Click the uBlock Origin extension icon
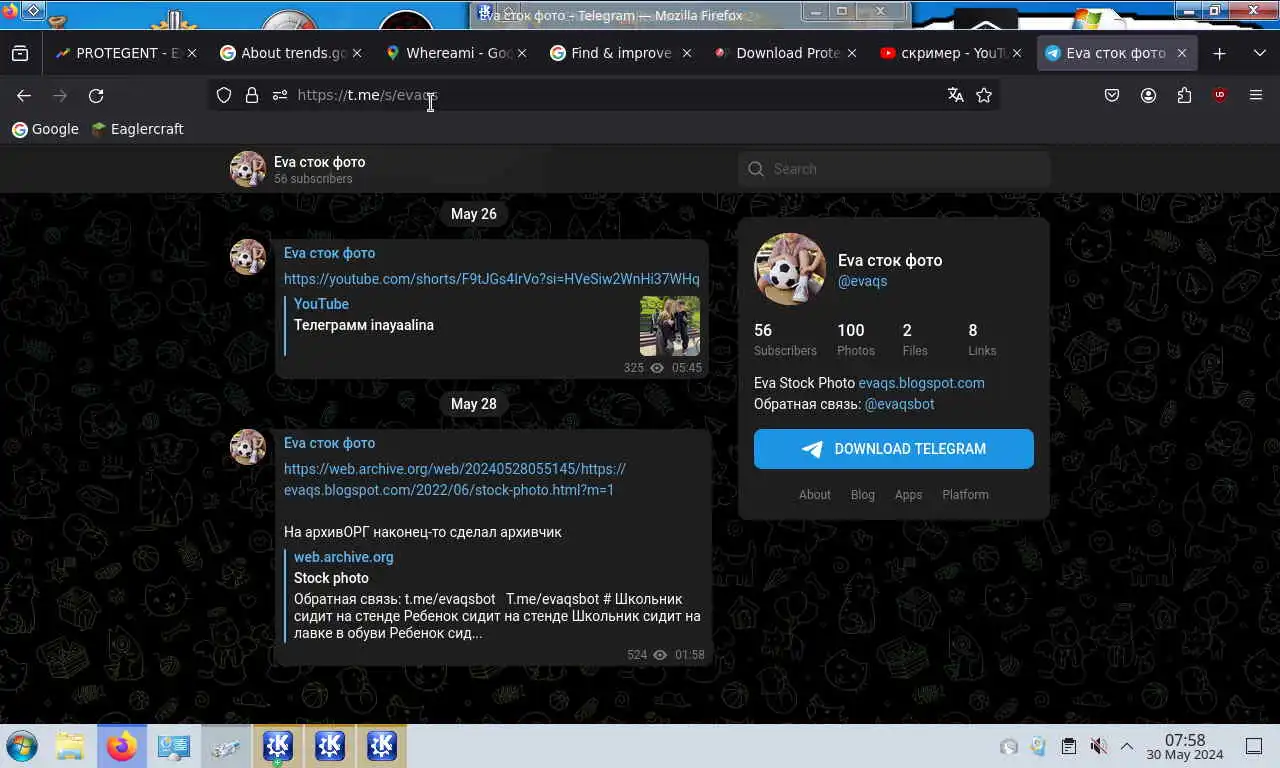Image resolution: width=1280 pixels, height=768 pixels. tap(1220, 95)
